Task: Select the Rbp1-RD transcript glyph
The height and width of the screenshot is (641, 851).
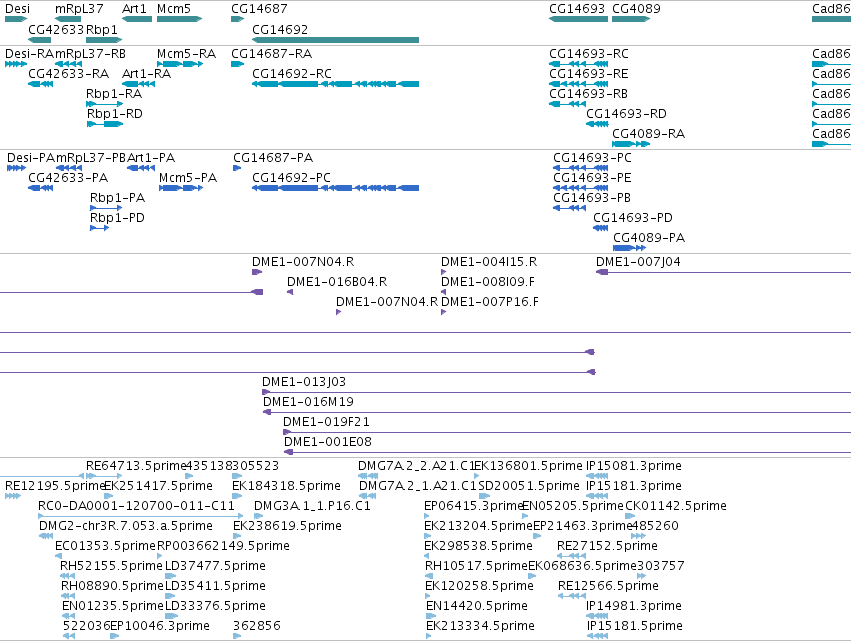Action: tap(105, 124)
